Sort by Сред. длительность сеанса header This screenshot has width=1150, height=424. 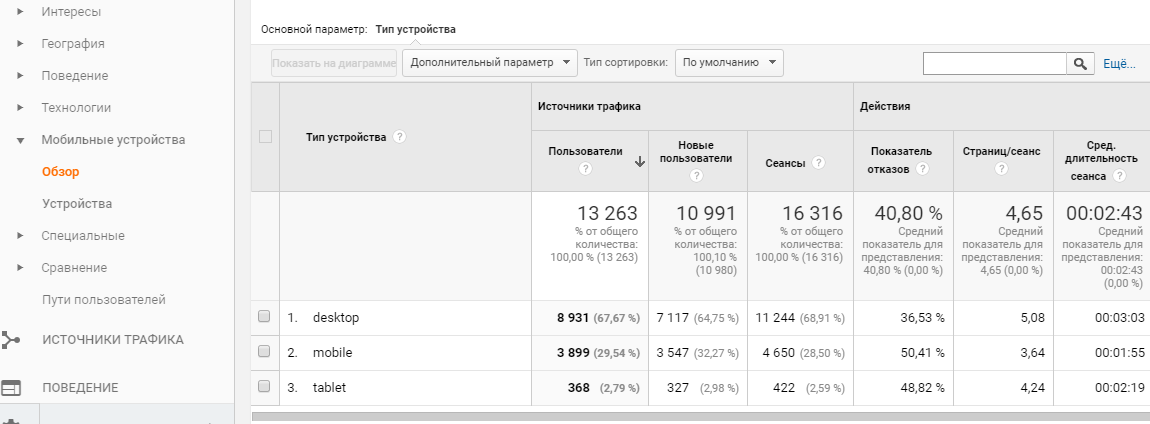point(1102,161)
